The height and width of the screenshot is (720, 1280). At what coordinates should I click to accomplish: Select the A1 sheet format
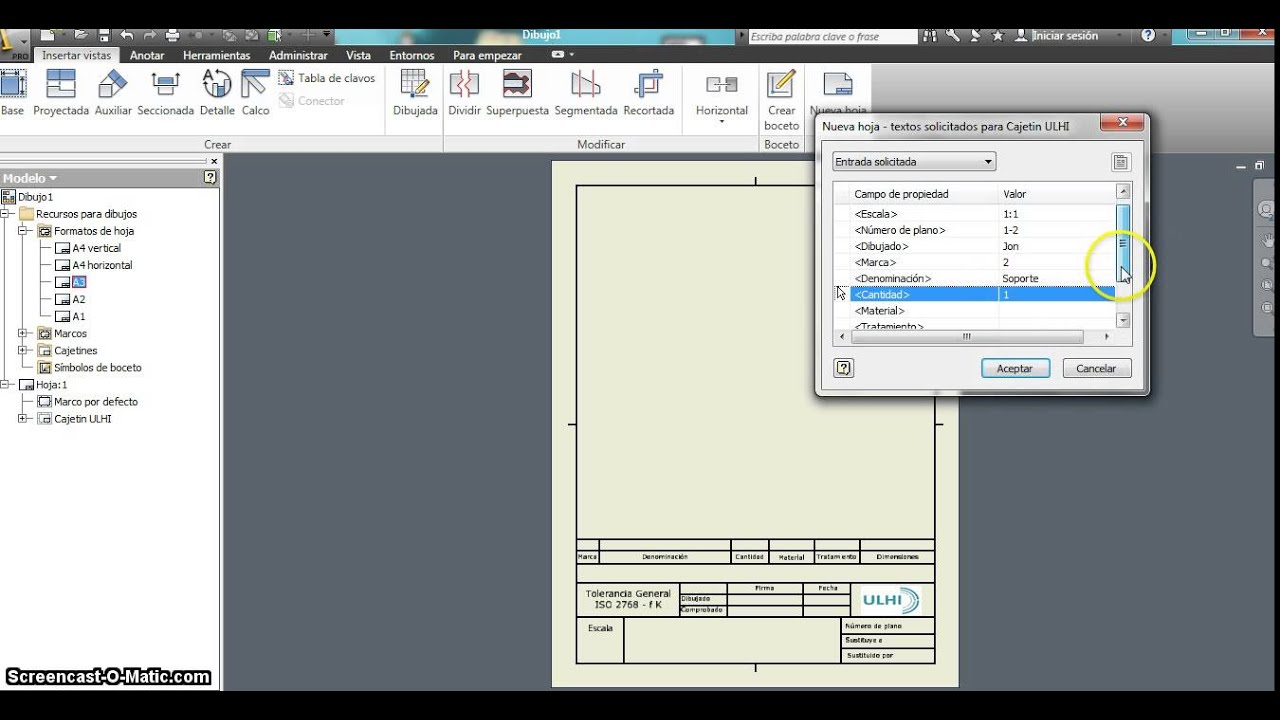pos(79,316)
